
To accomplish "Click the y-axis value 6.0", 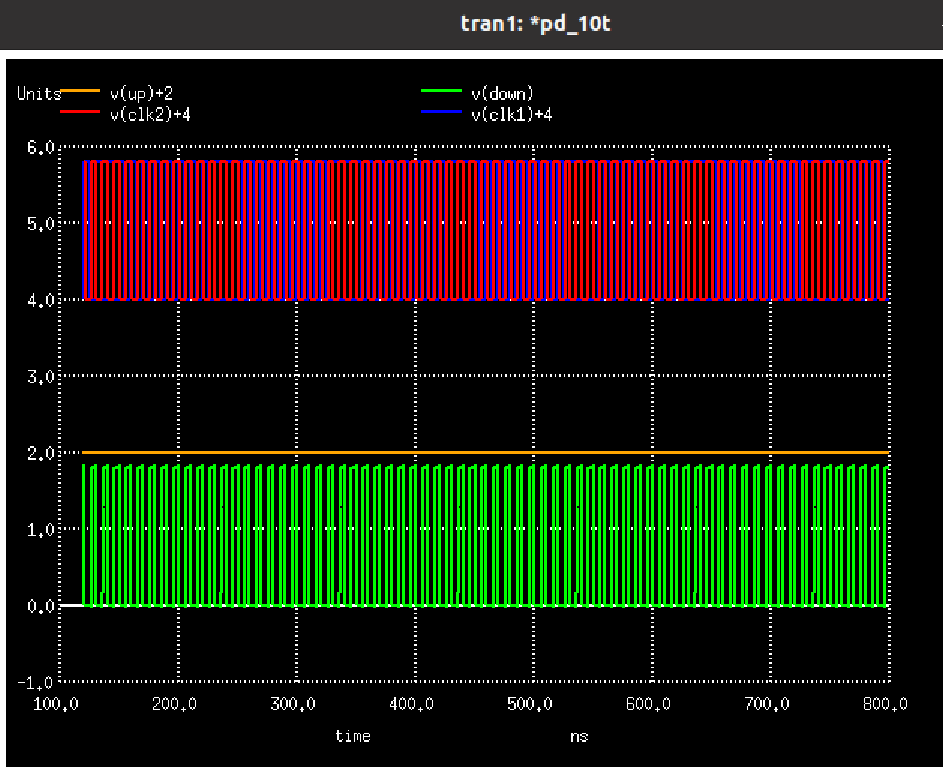I will [41, 147].
